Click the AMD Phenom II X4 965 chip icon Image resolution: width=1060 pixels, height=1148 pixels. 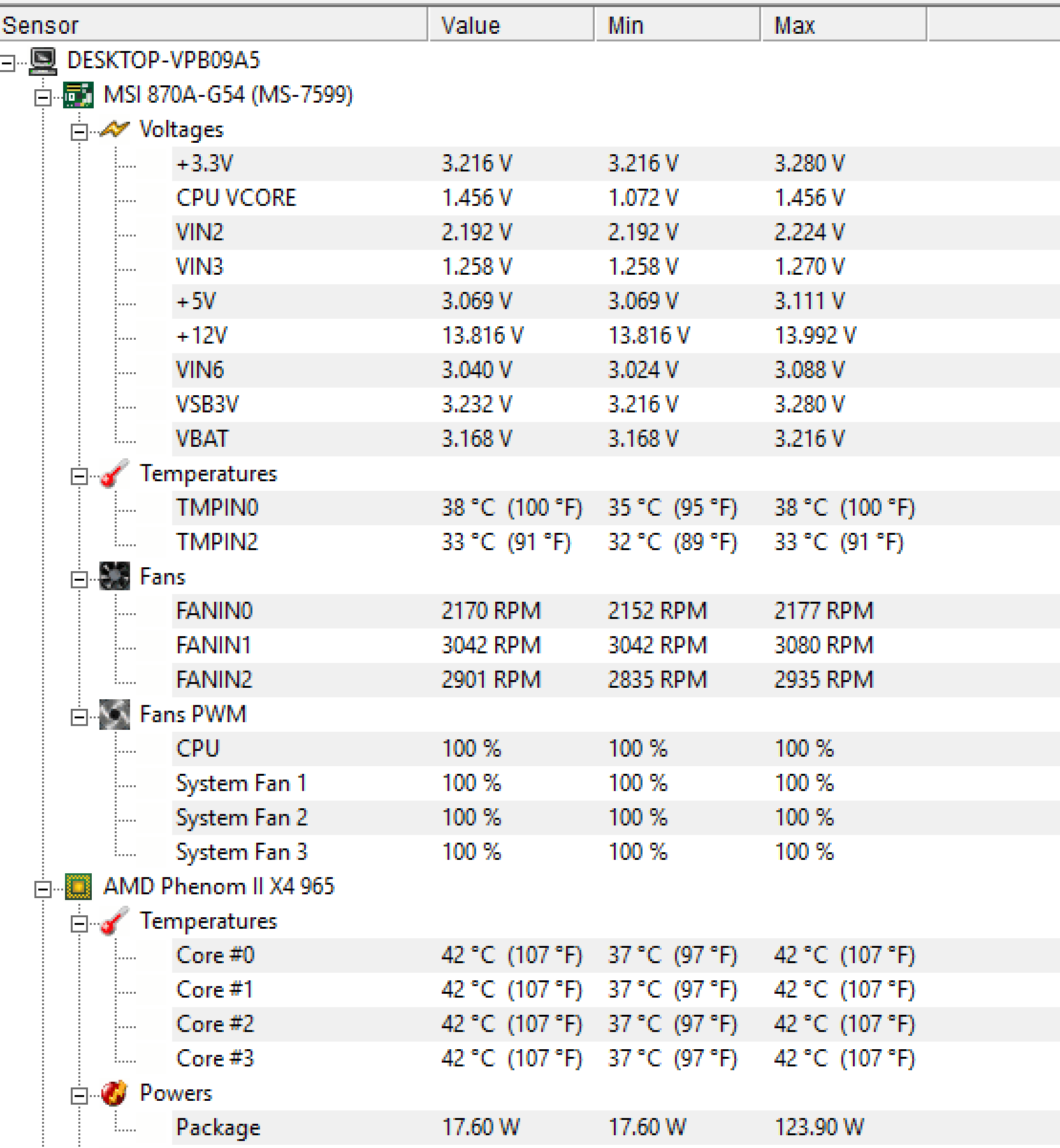78,887
